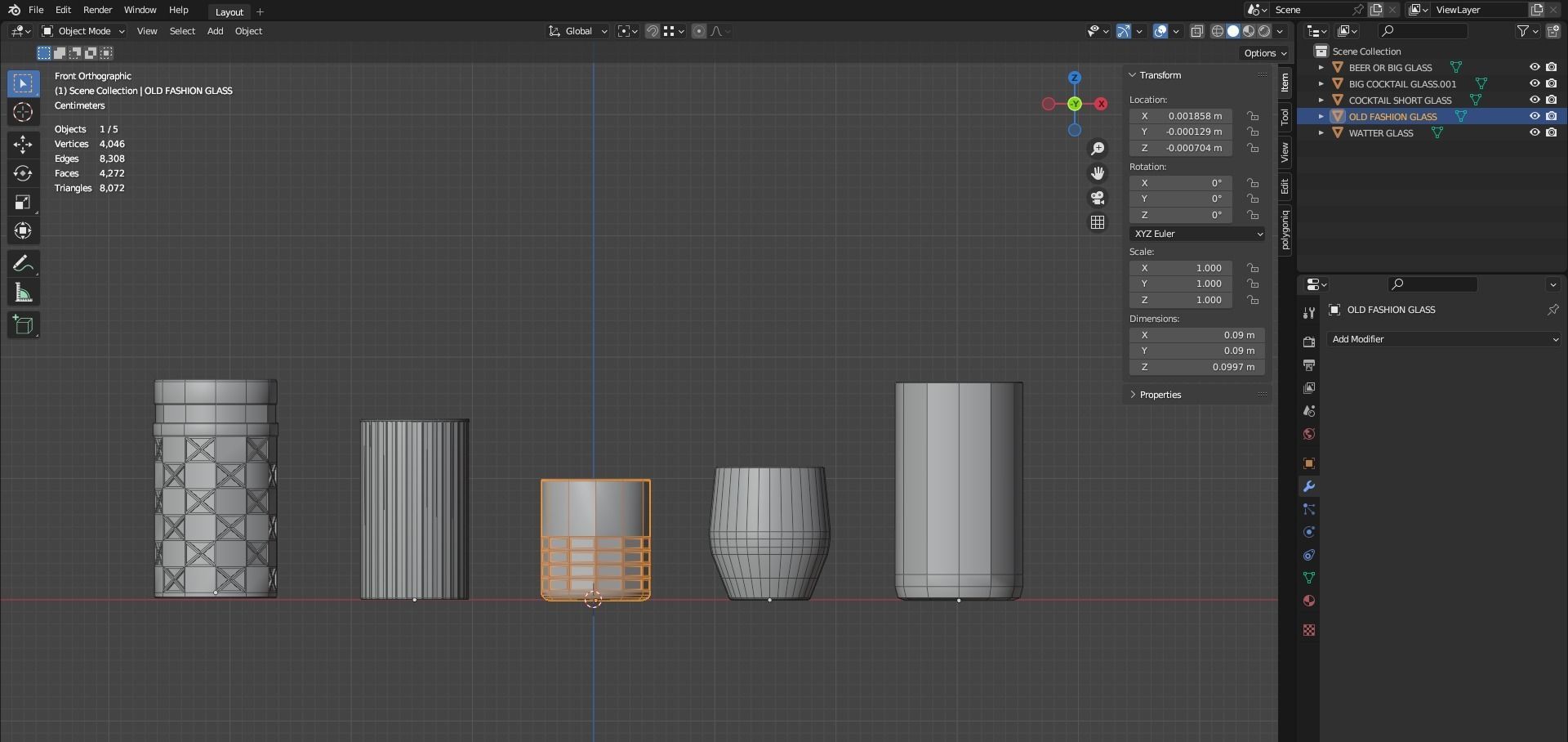Open Render properties tab icon

coord(1309,342)
